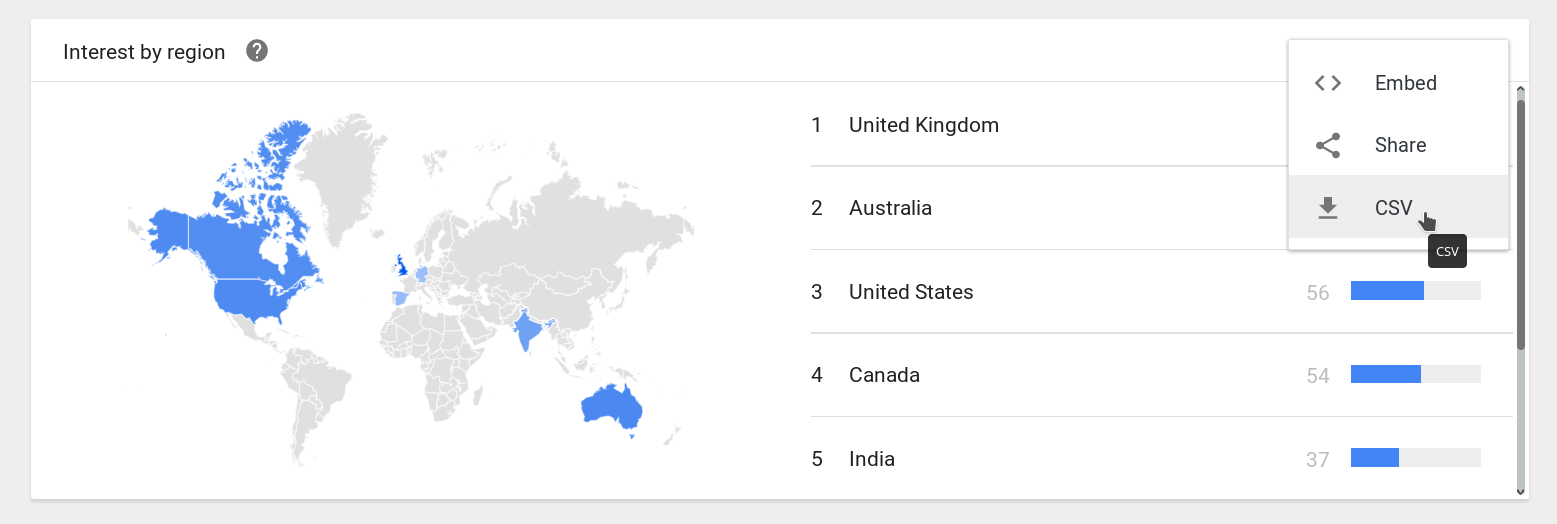Click the India interest bar showing 37

(1415, 457)
